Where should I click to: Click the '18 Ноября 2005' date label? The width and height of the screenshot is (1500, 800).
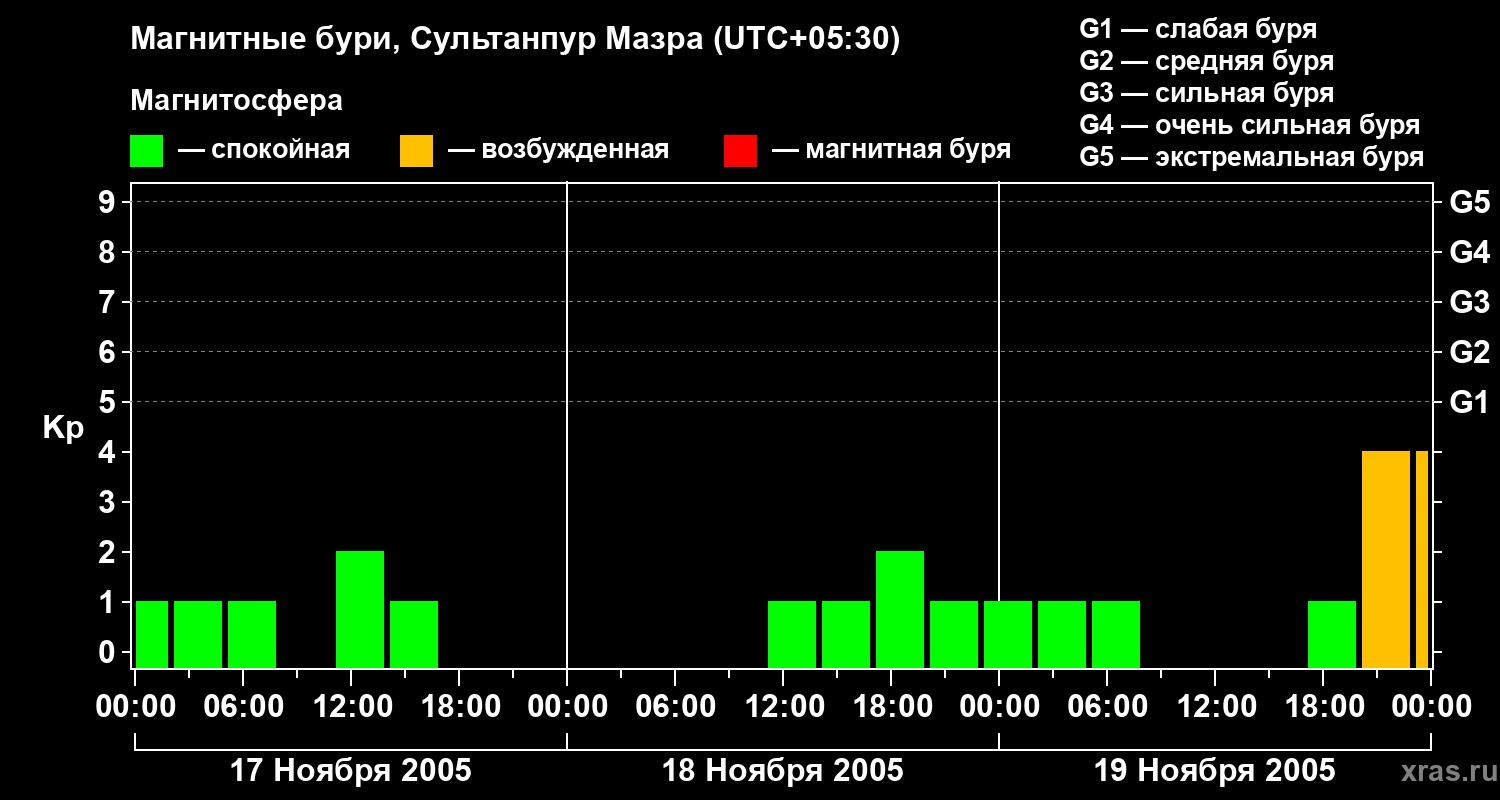(783, 770)
